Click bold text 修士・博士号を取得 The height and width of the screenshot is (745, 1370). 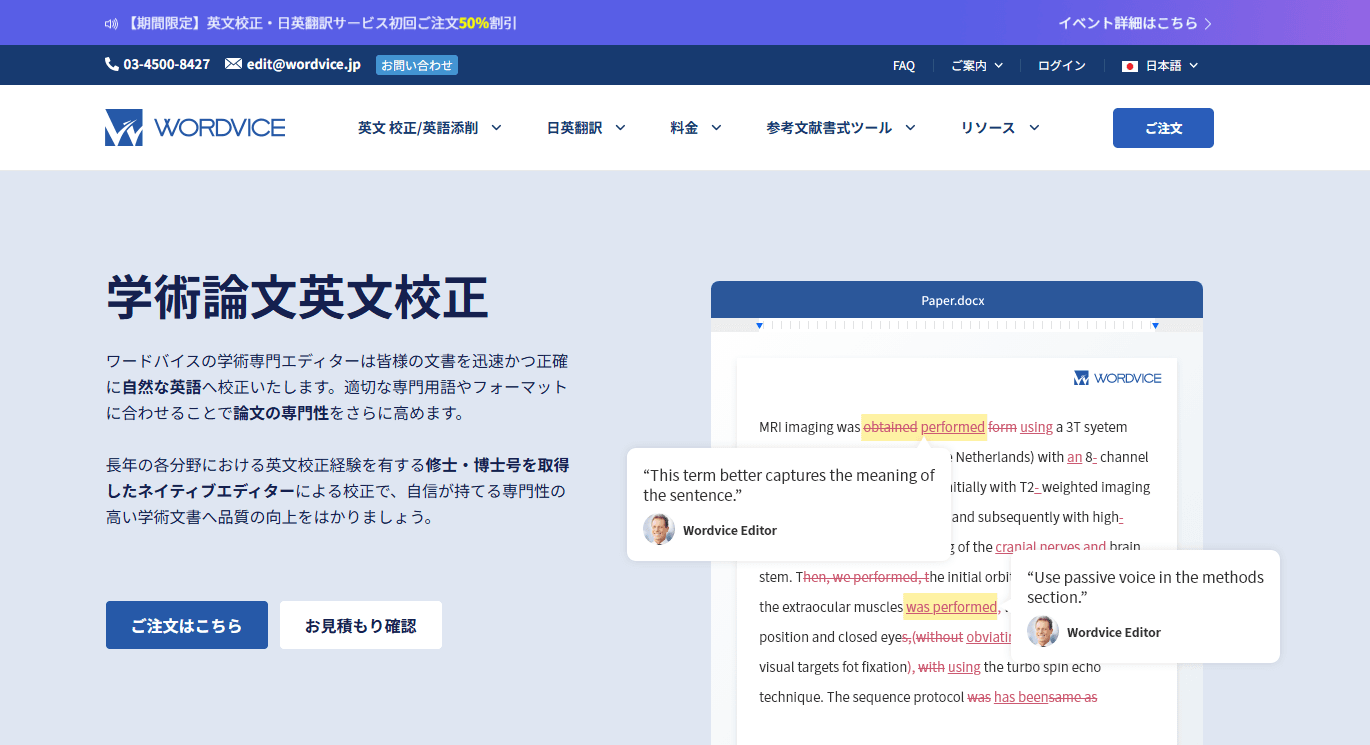[x=497, y=465]
